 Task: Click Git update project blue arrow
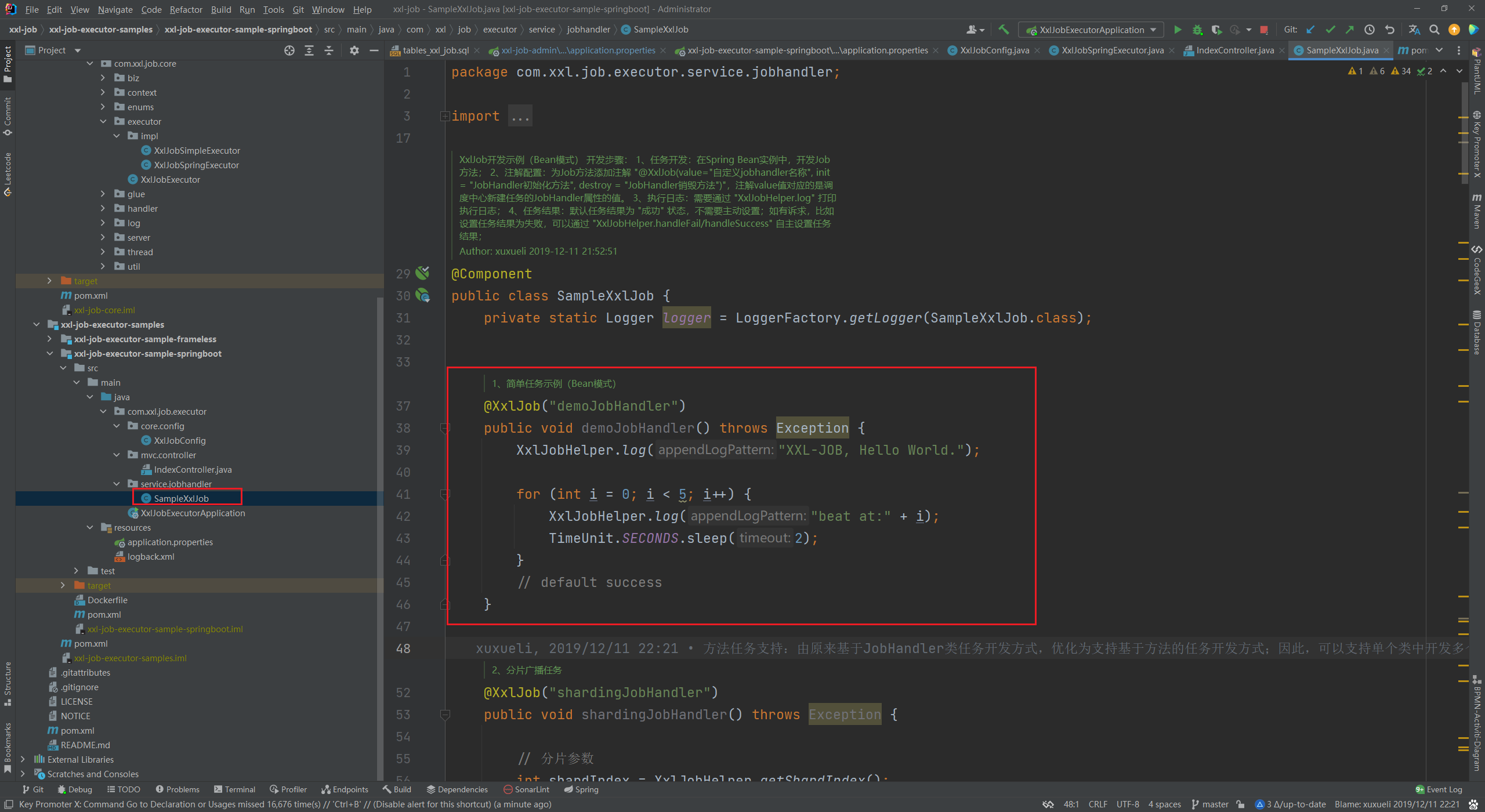[x=1310, y=30]
